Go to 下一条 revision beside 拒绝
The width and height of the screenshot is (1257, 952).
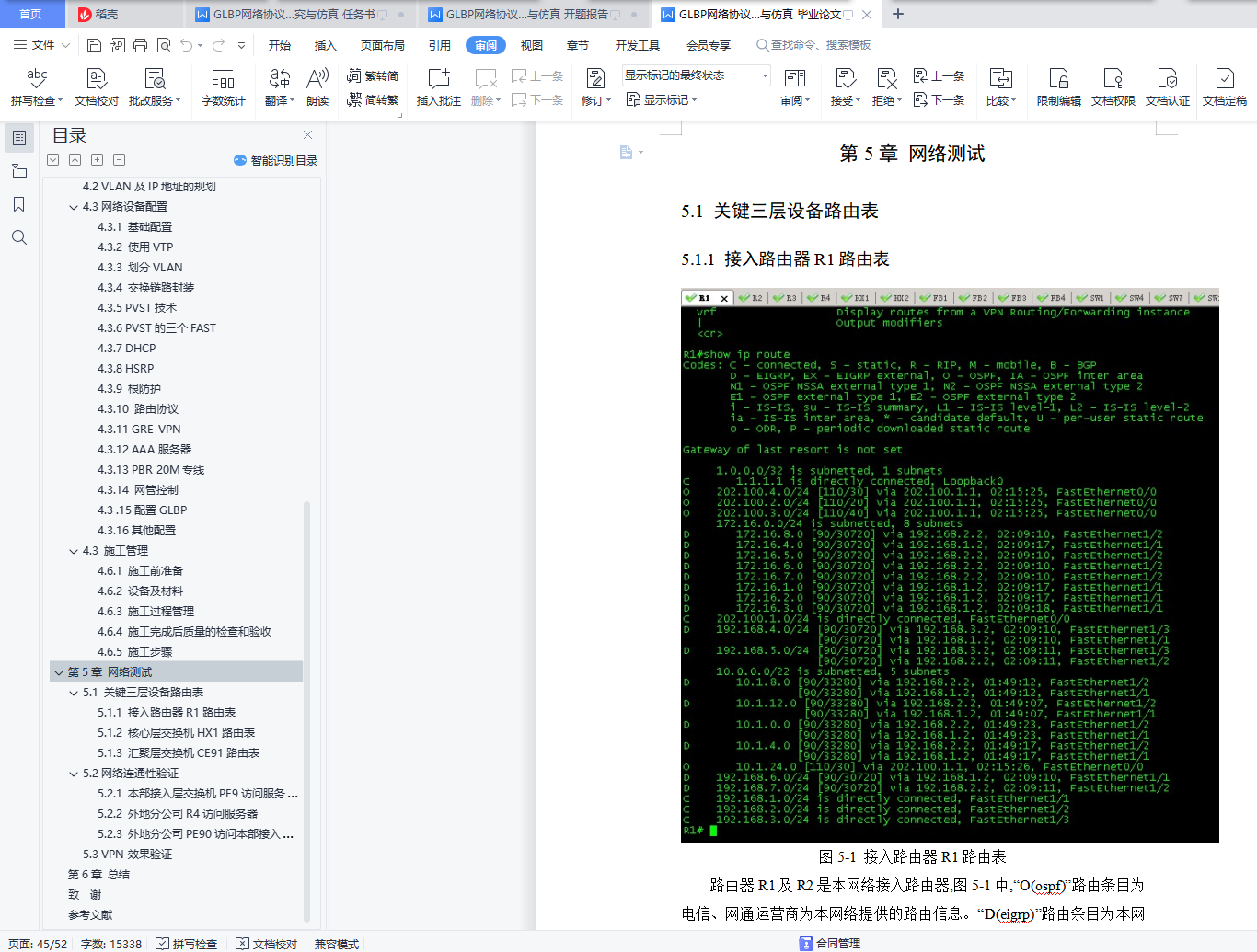pyautogui.click(x=939, y=99)
